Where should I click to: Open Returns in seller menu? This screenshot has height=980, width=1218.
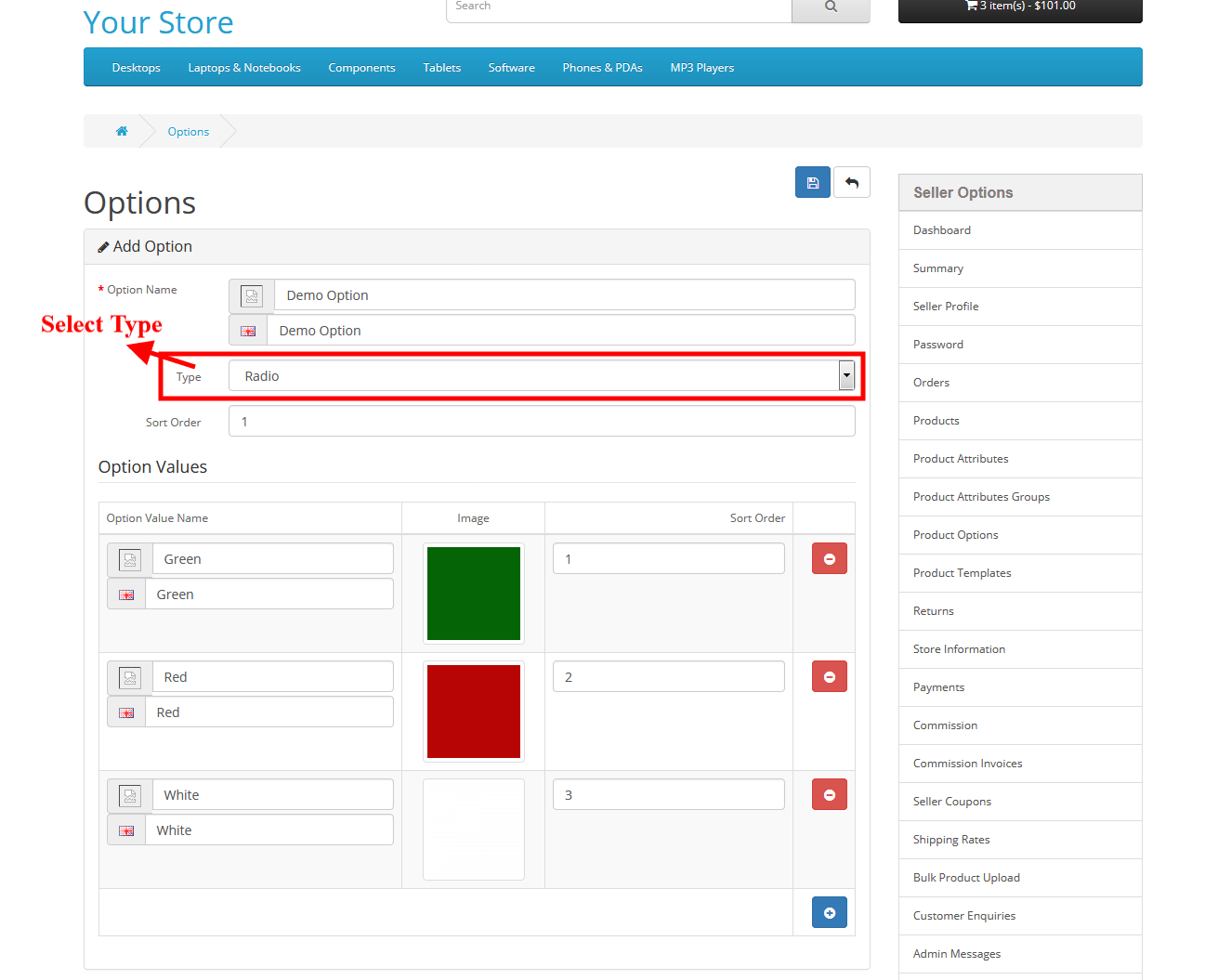point(1020,611)
